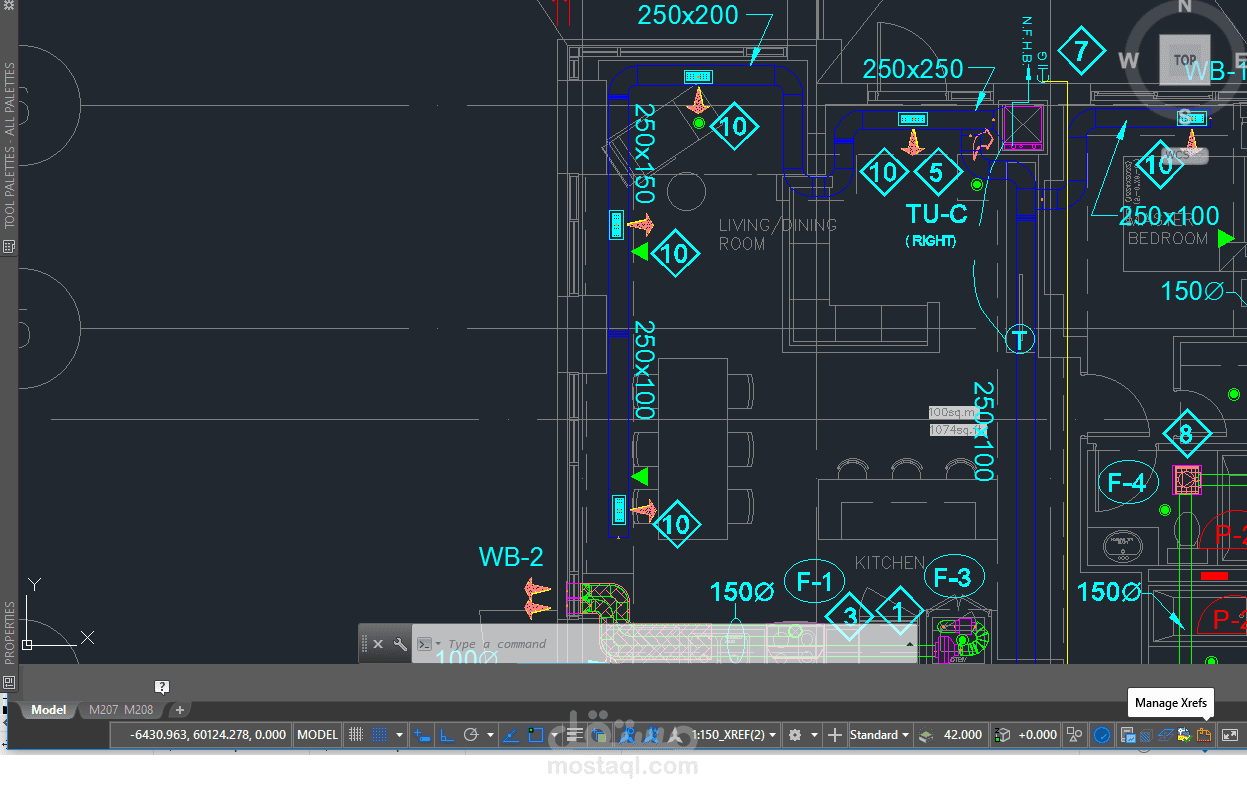The image size is (1247, 795).
Task: Toggle lineweight display
Action: click(x=574, y=735)
